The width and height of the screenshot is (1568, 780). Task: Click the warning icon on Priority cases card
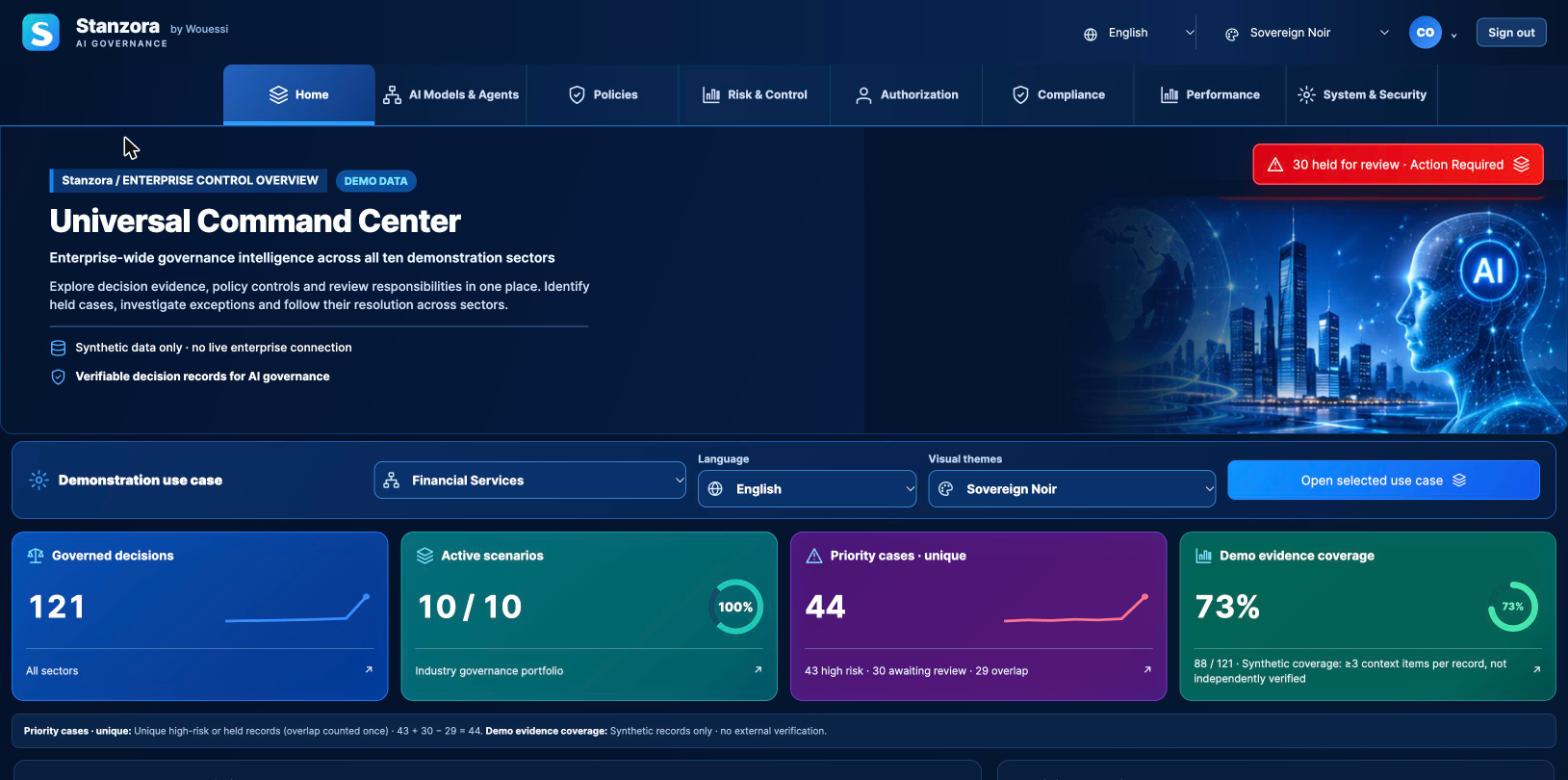(814, 556)
